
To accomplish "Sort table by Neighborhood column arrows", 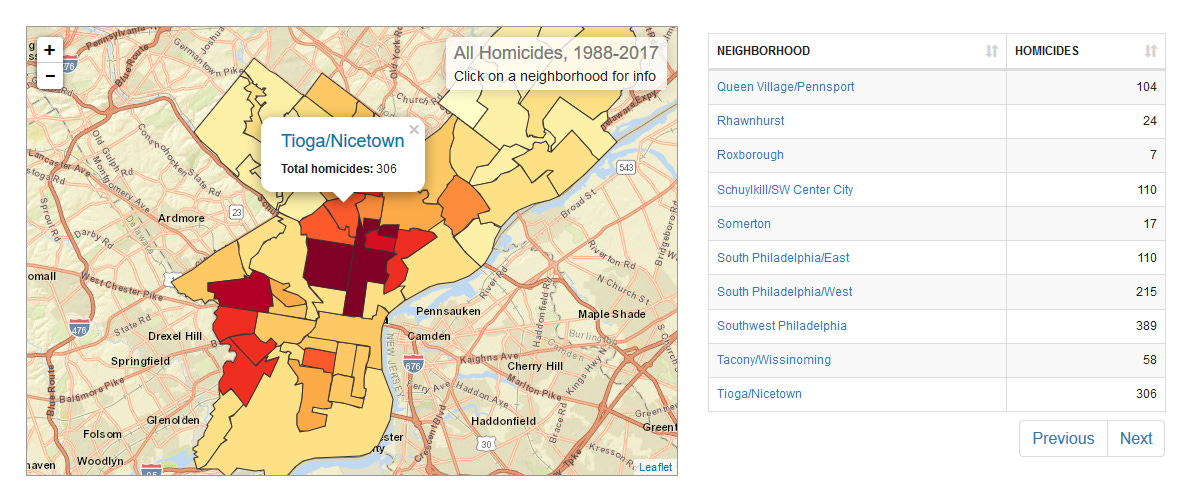I will point(991,51).
